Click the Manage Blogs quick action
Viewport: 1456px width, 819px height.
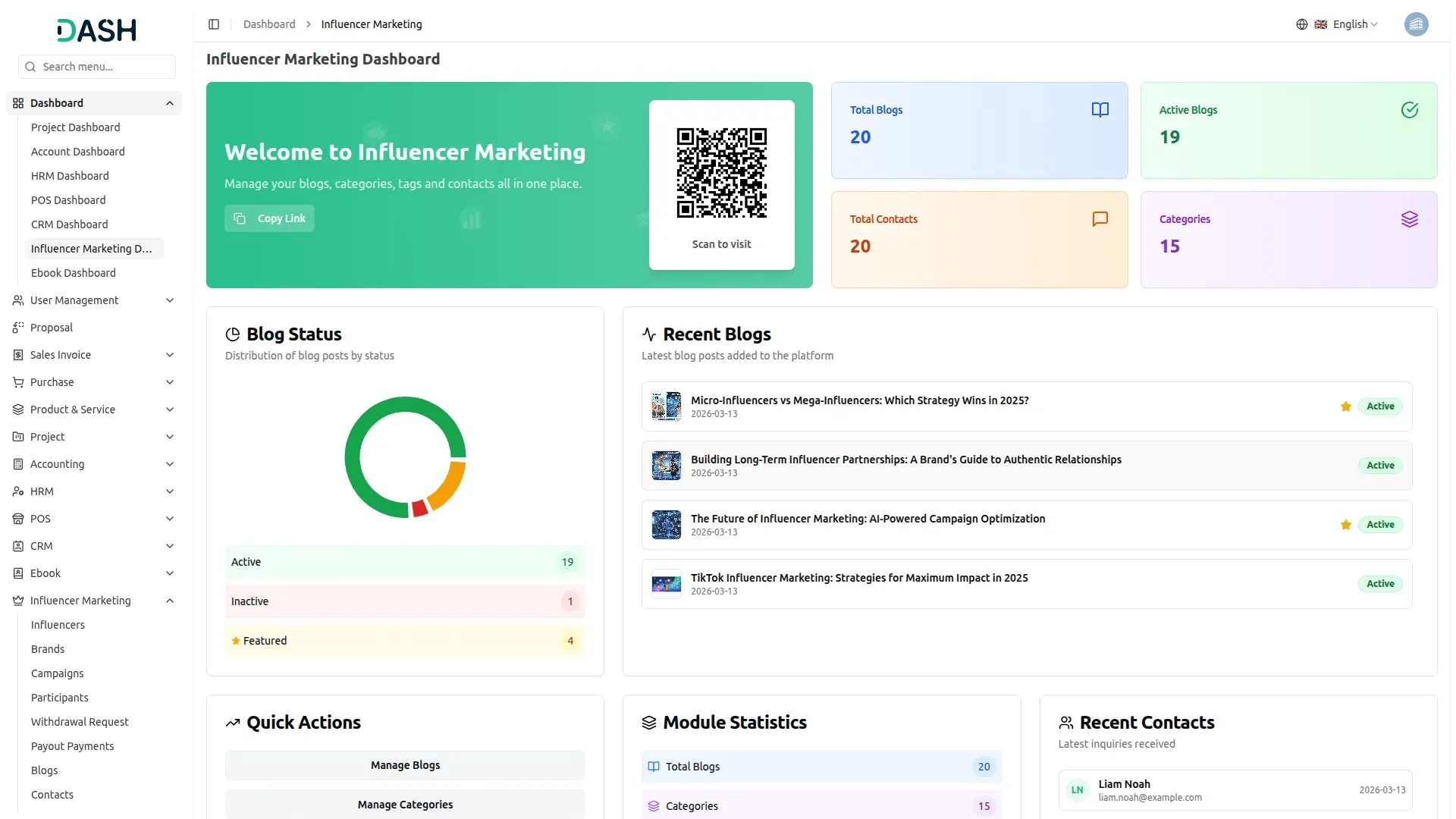(404, 765)
